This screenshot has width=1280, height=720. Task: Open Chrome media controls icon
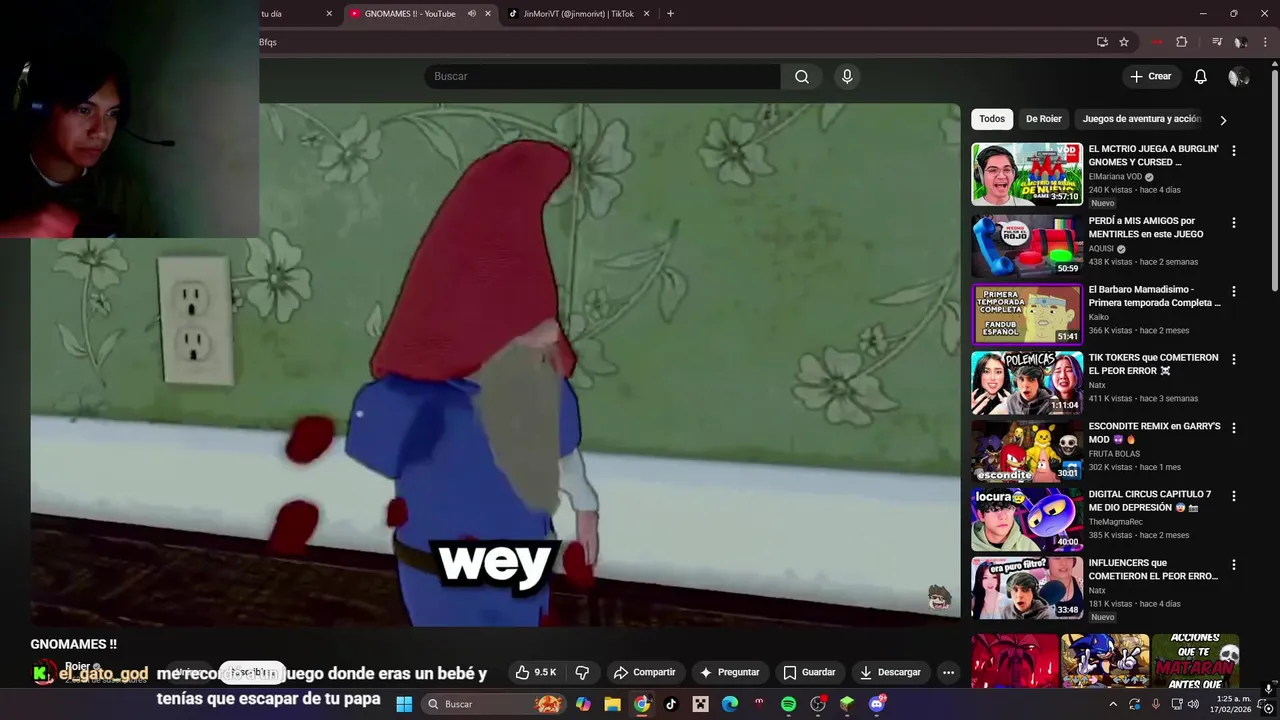coord(1217,42)
